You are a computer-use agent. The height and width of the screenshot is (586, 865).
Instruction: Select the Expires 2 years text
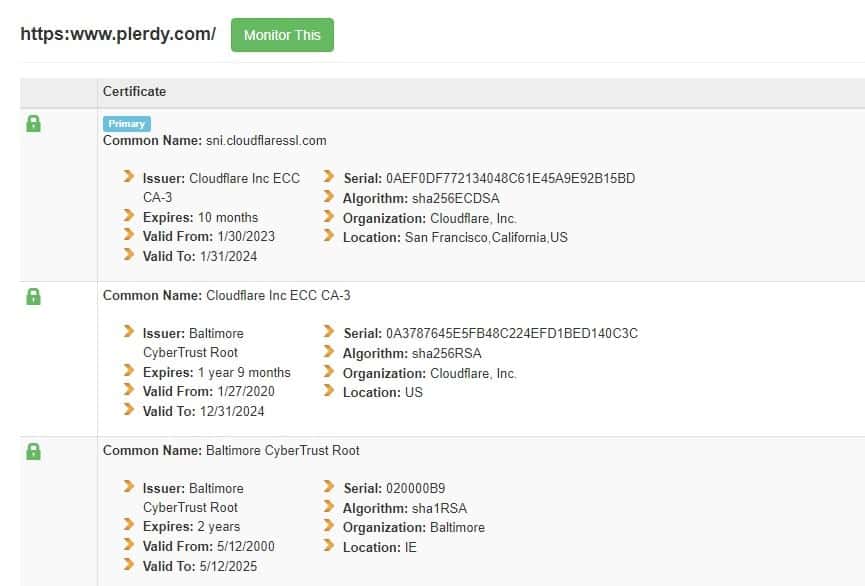click(x=191, y=526)
